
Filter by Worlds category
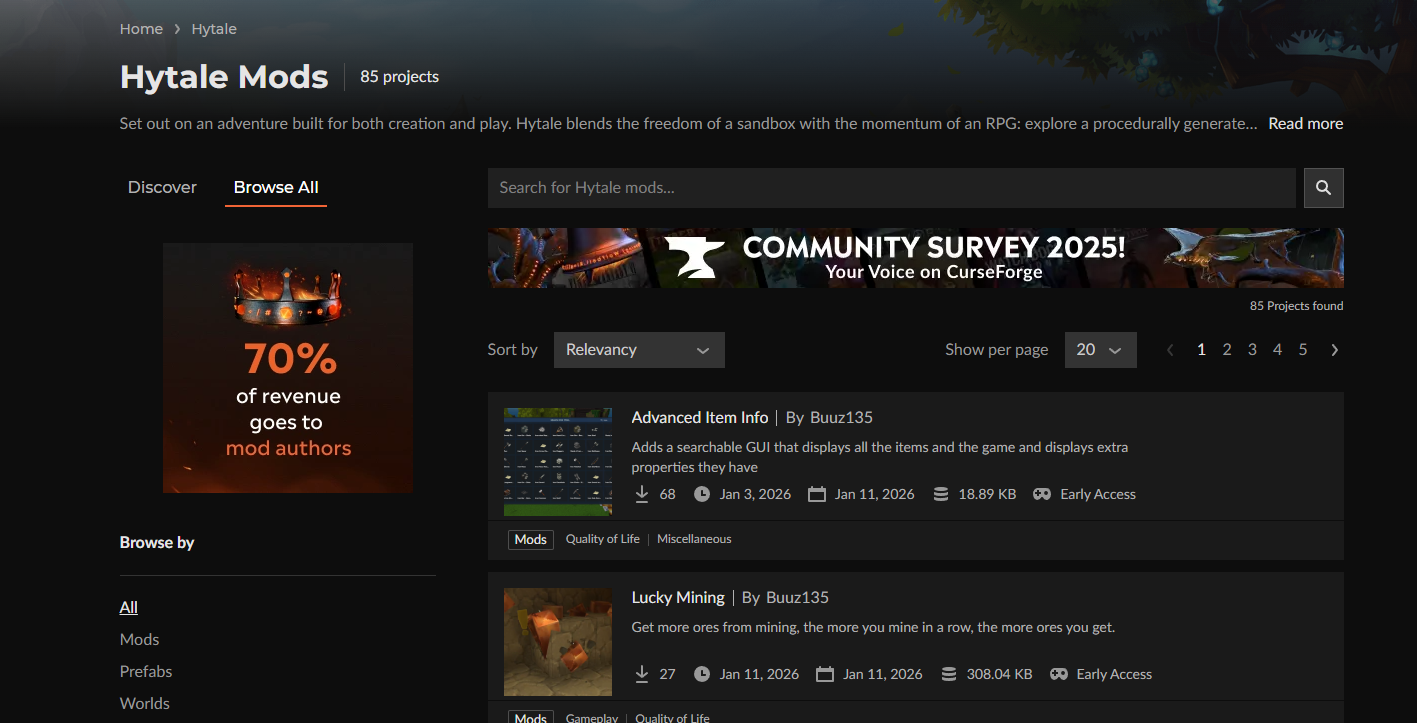145,703
